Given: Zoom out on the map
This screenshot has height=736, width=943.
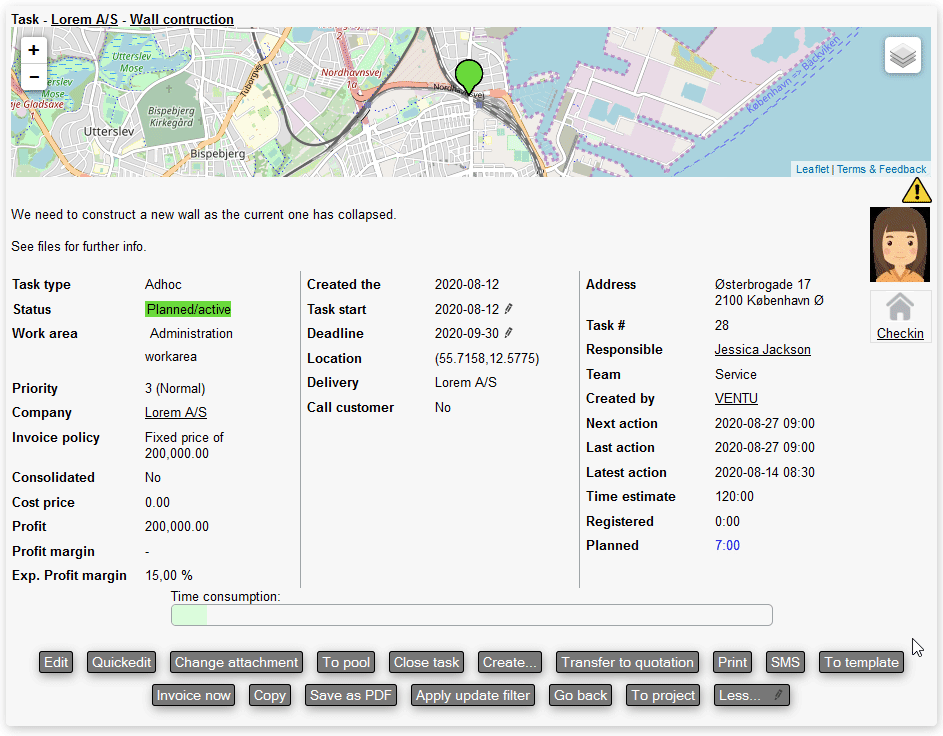Looking at the screenshot, I should [x=34, y=77].
